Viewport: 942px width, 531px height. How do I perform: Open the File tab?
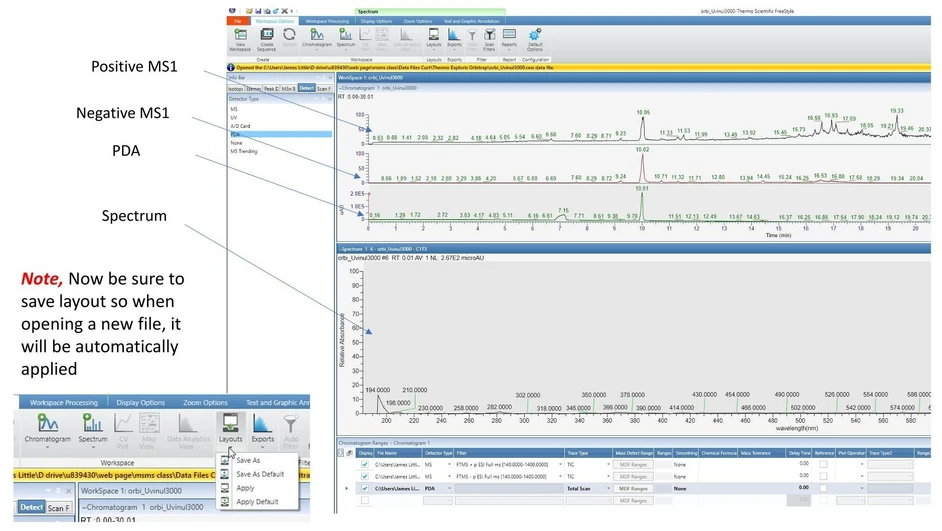pyautogui.click(x=238, y=21)
